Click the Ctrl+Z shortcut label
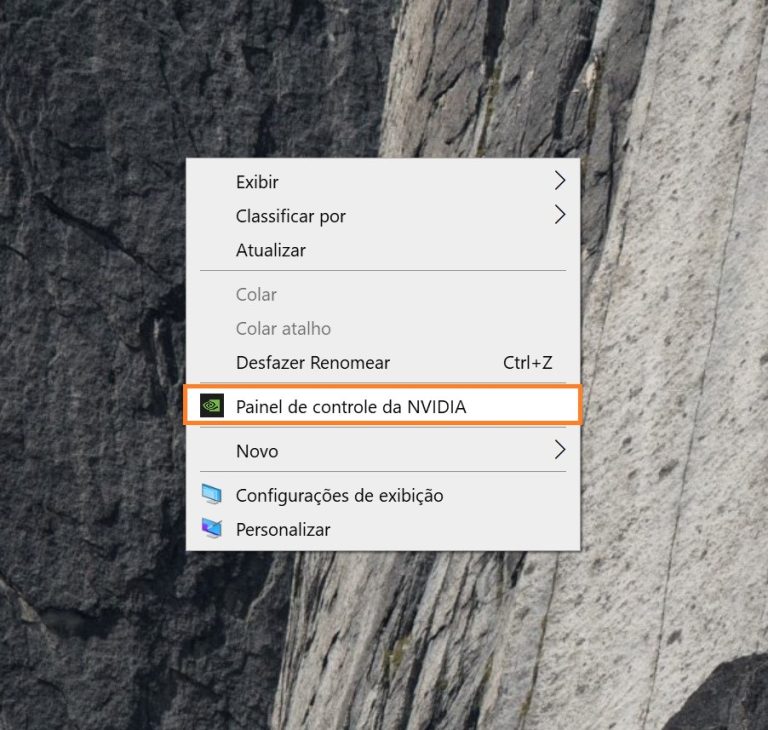This screenshot has width=768, height=730. tap(527, 363)
